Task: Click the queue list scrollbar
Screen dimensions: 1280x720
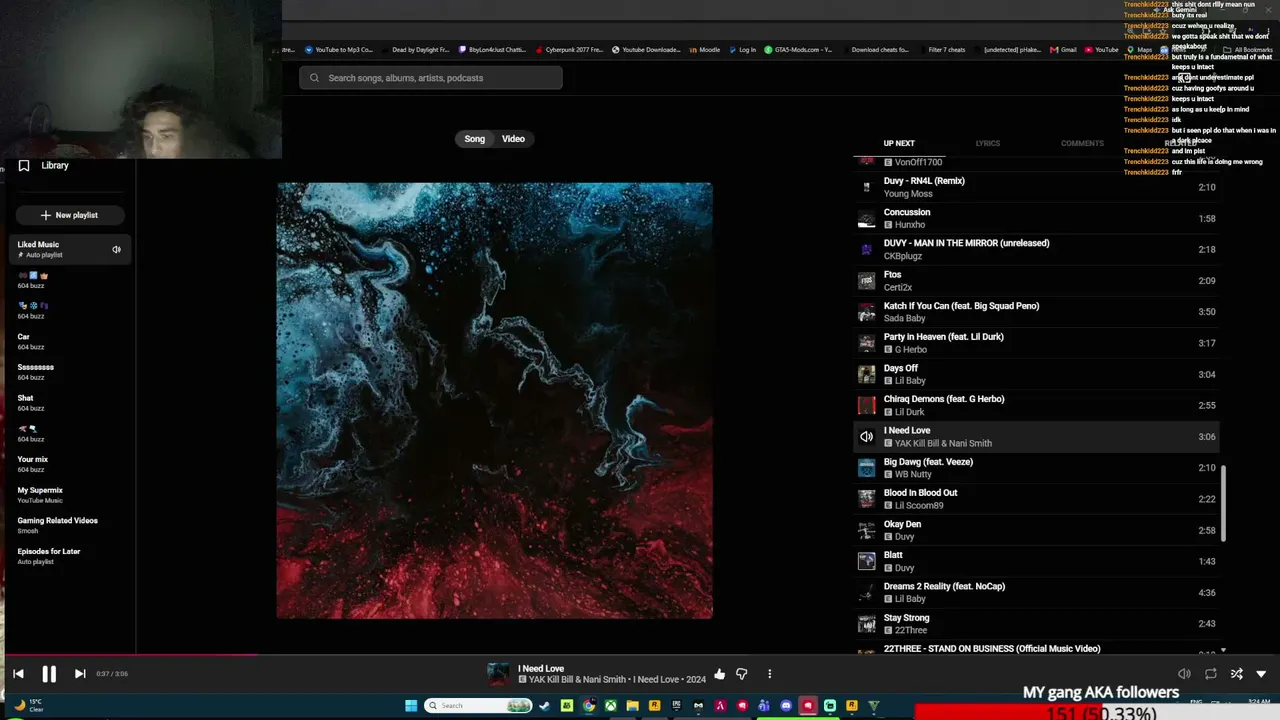Action: [1223, 505]
